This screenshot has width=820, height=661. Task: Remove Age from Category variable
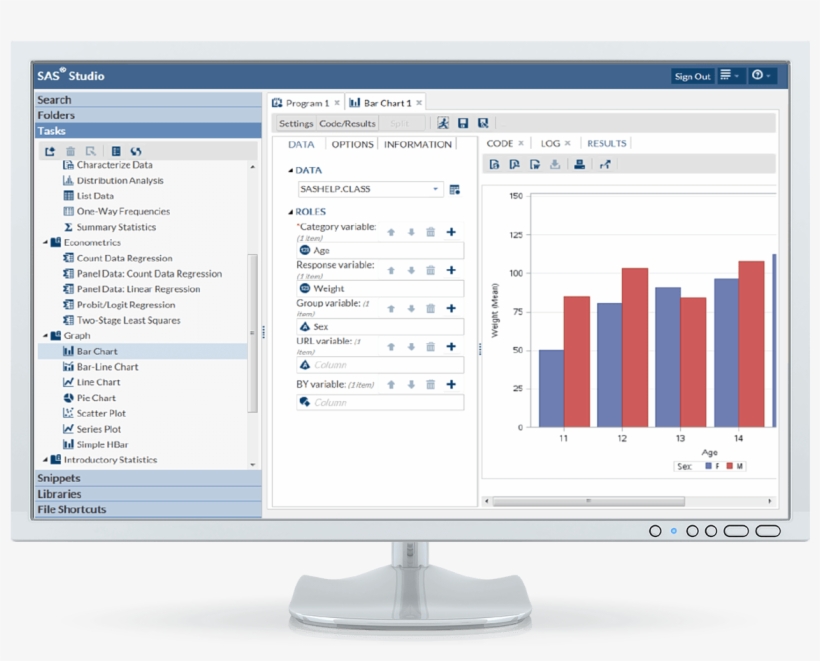click(x=430, y=231)
